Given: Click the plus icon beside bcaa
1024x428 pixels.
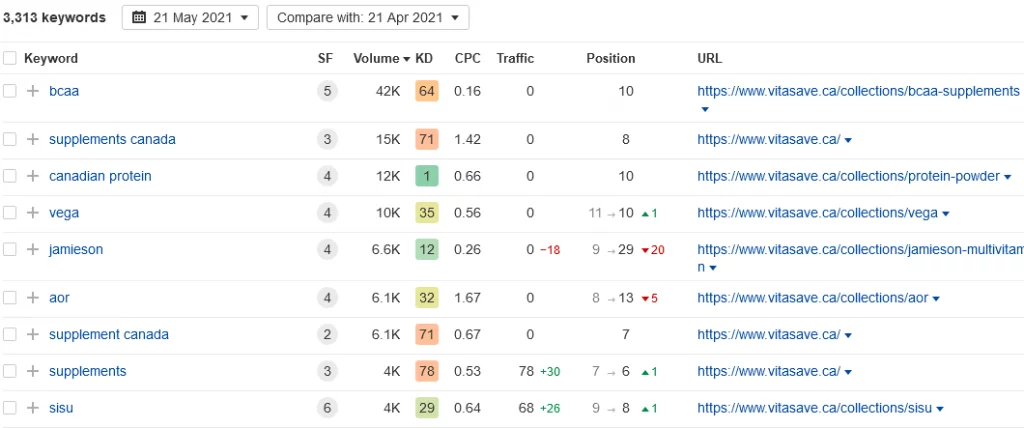Looking at the screenshot, I should (33, 91).
